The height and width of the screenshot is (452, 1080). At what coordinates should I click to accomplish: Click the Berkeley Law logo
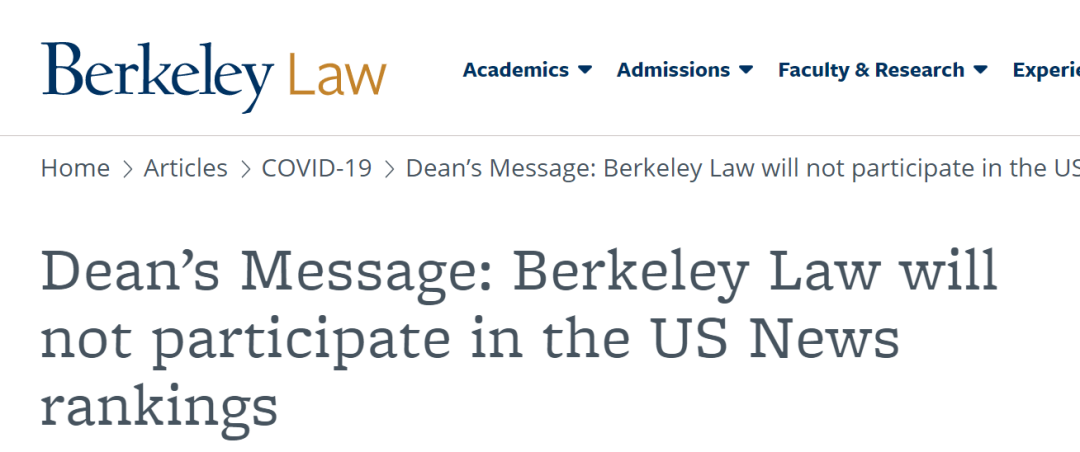pos(214,74)
